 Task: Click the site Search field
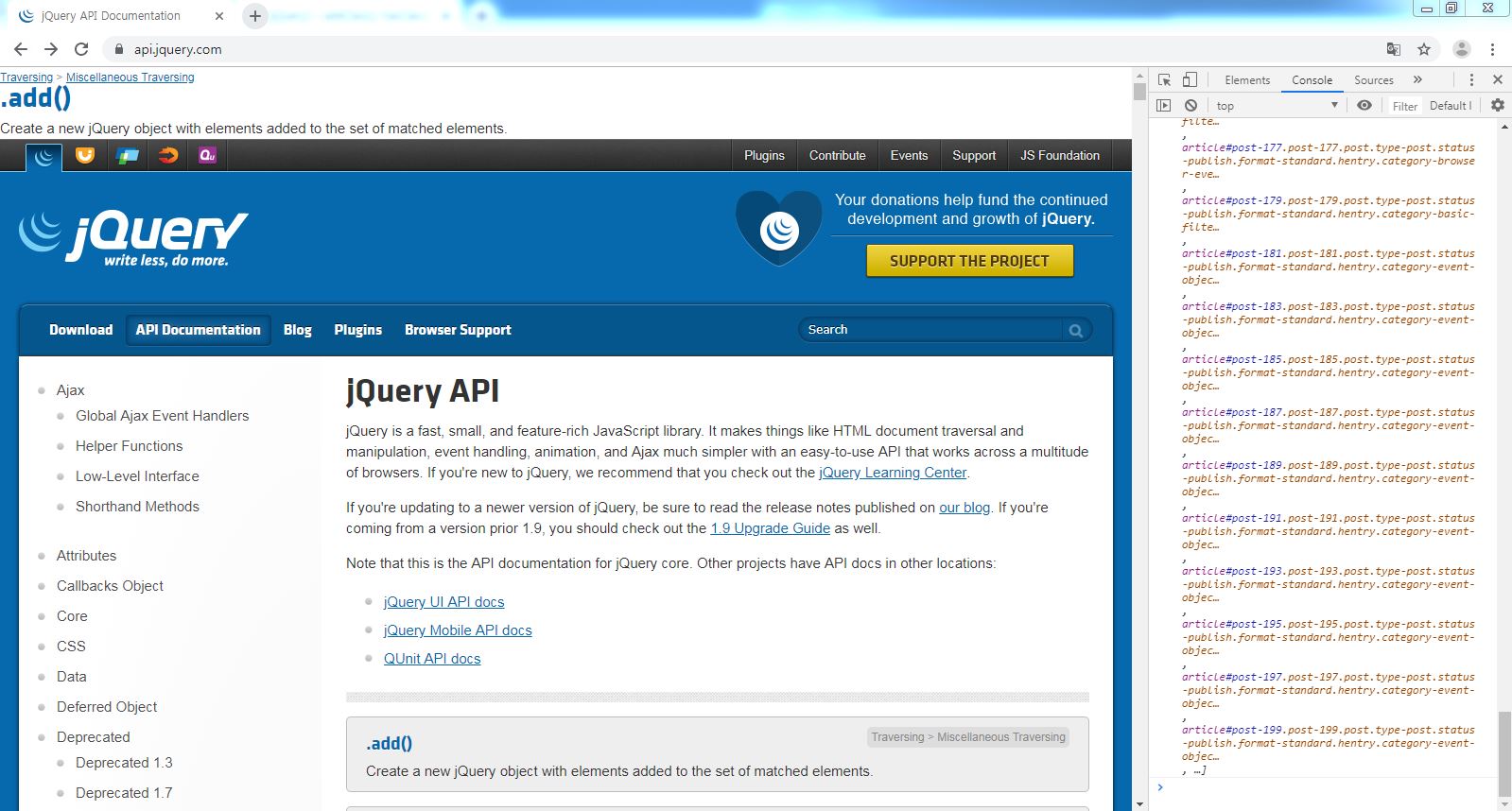point(931,330)
